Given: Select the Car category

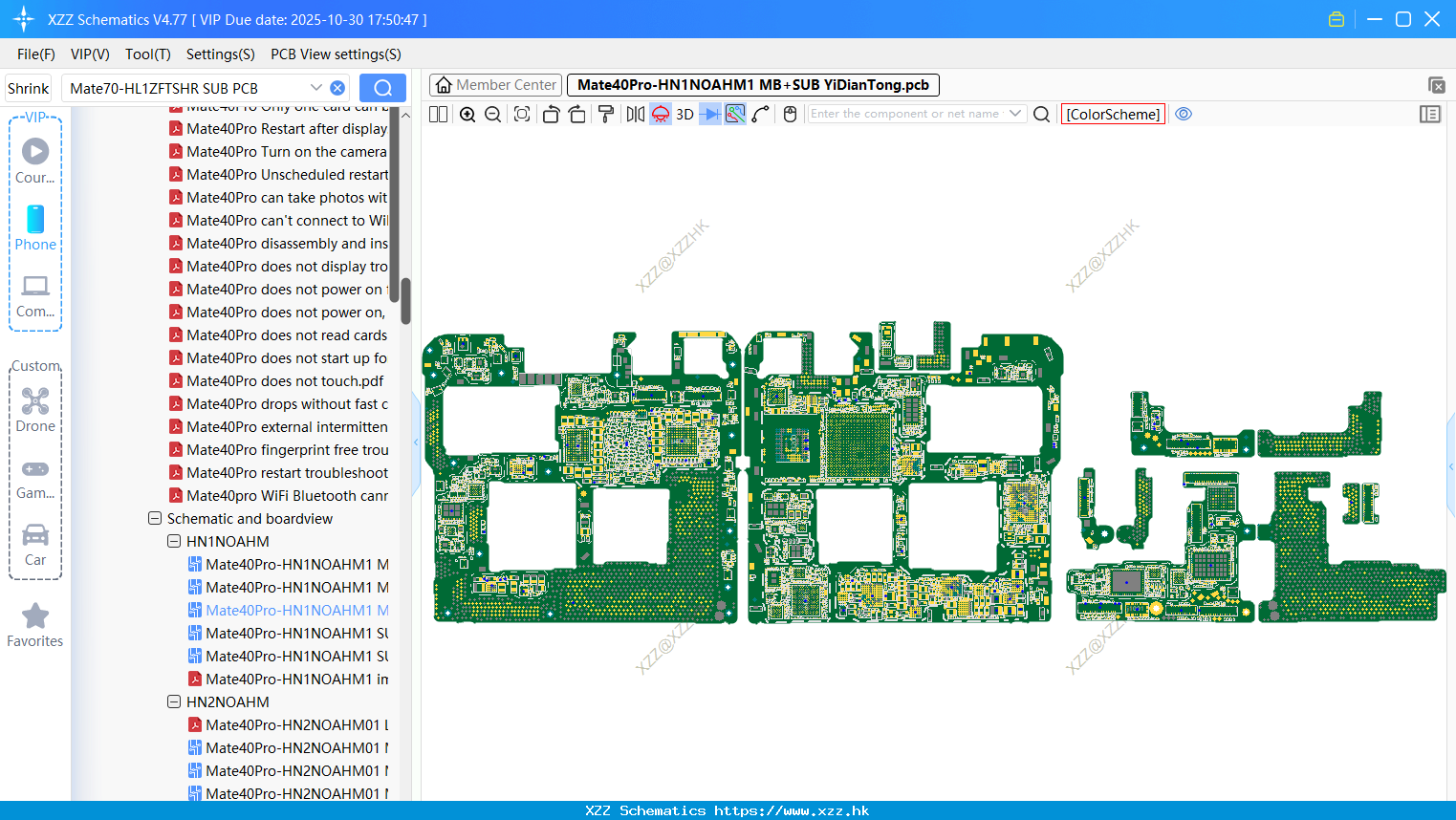Looking at the screenshot, I should [35, 545].
